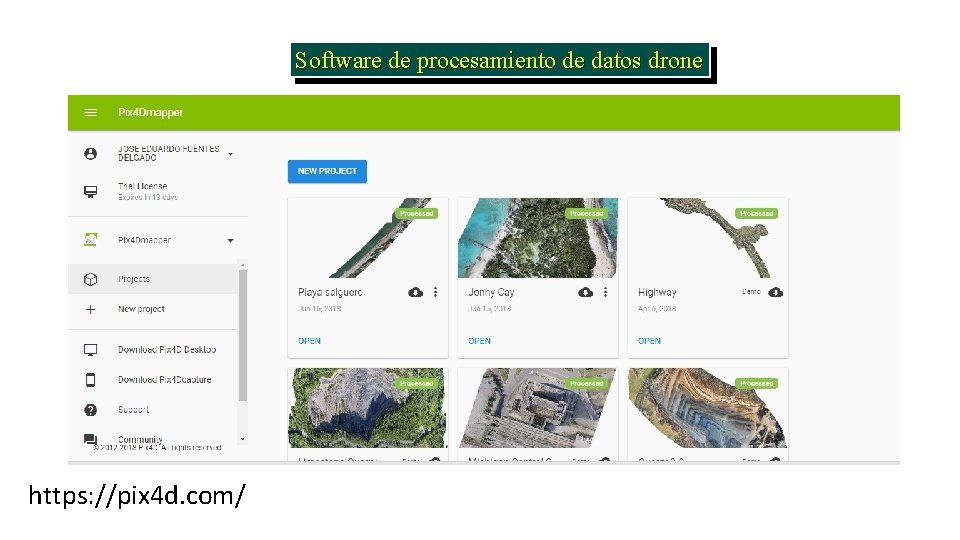Click the Processed badge on Jonhy Cay
The height and width of the screenshot is (540, 960).
pyautogui.click(x=587, y=214)
